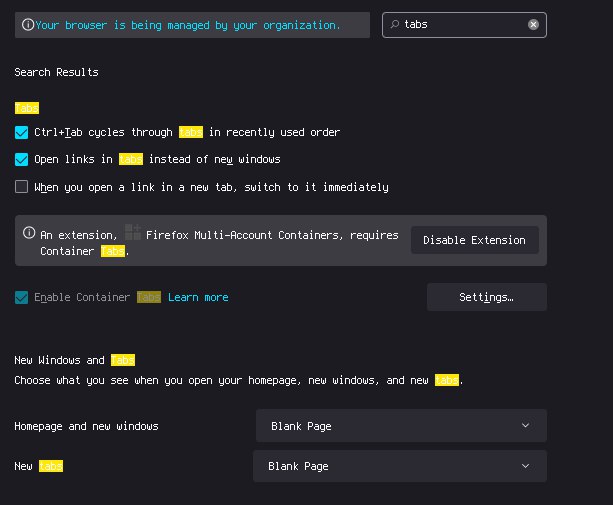The width and height of the screenshot is (613, 505).
Task: Click 'When you open a link' label text
Action: (212, 187)
